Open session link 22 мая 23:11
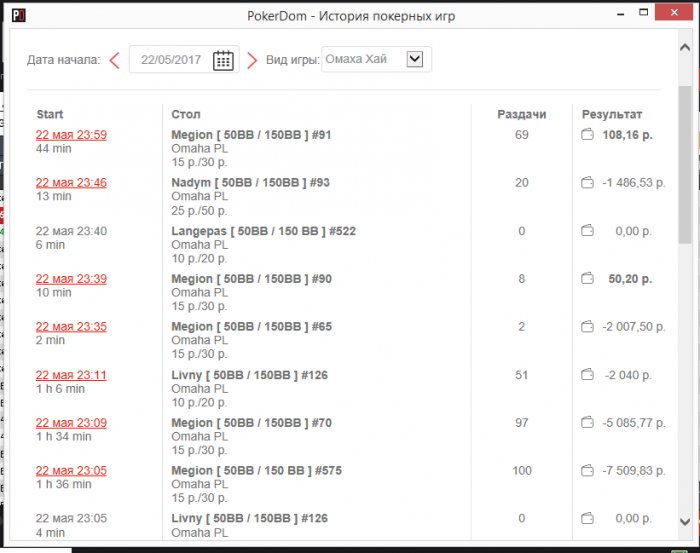 pos(71,375)
